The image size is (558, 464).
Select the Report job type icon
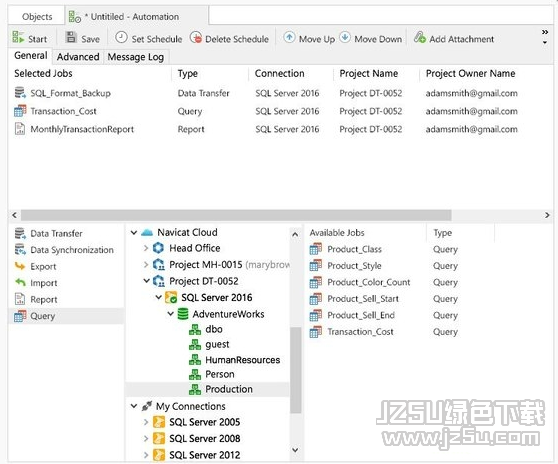20,299
